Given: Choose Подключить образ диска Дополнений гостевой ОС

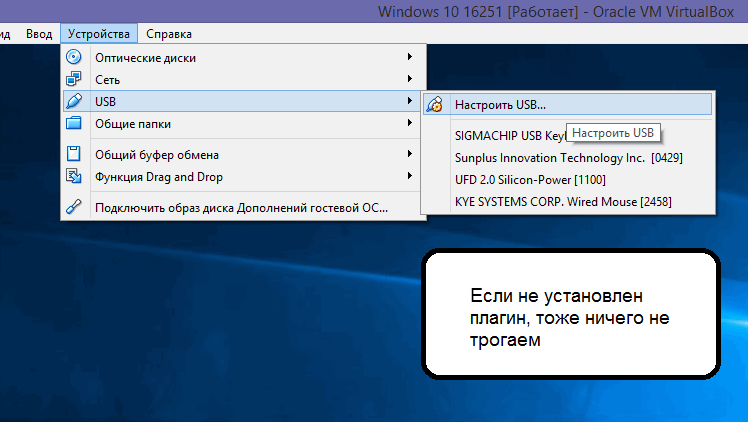Looking at the screenshot, I should pyautogui.click(x=243, y=207).
